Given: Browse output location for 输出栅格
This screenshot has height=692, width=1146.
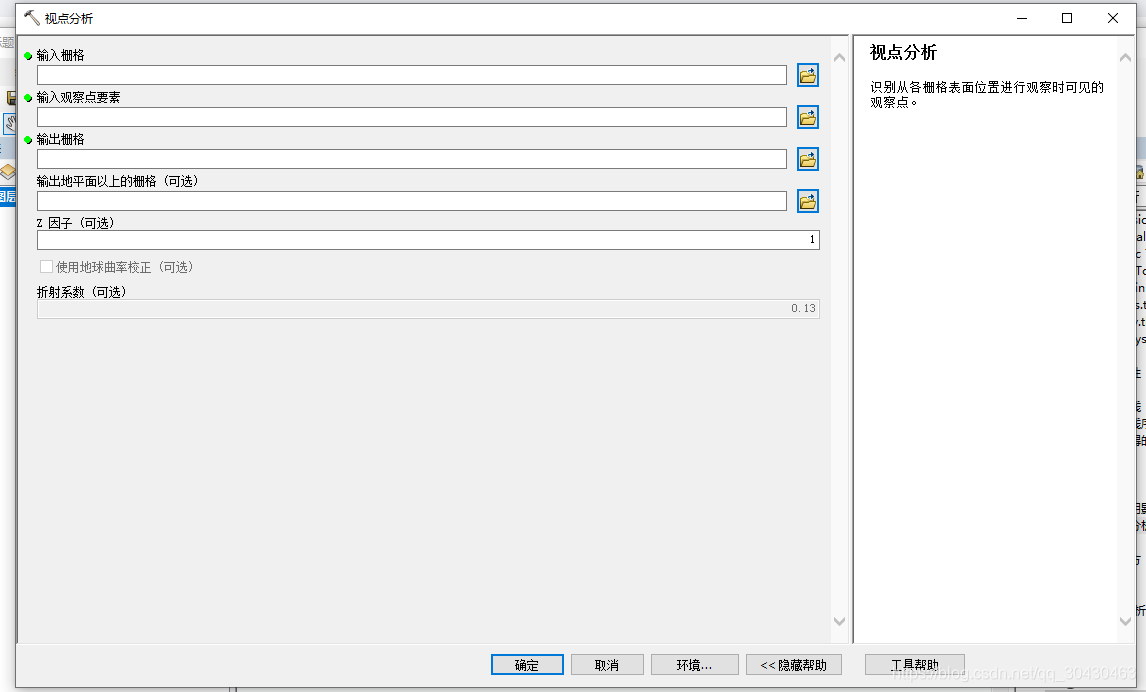Looking at the screenshot, I should tap(807, 158).
